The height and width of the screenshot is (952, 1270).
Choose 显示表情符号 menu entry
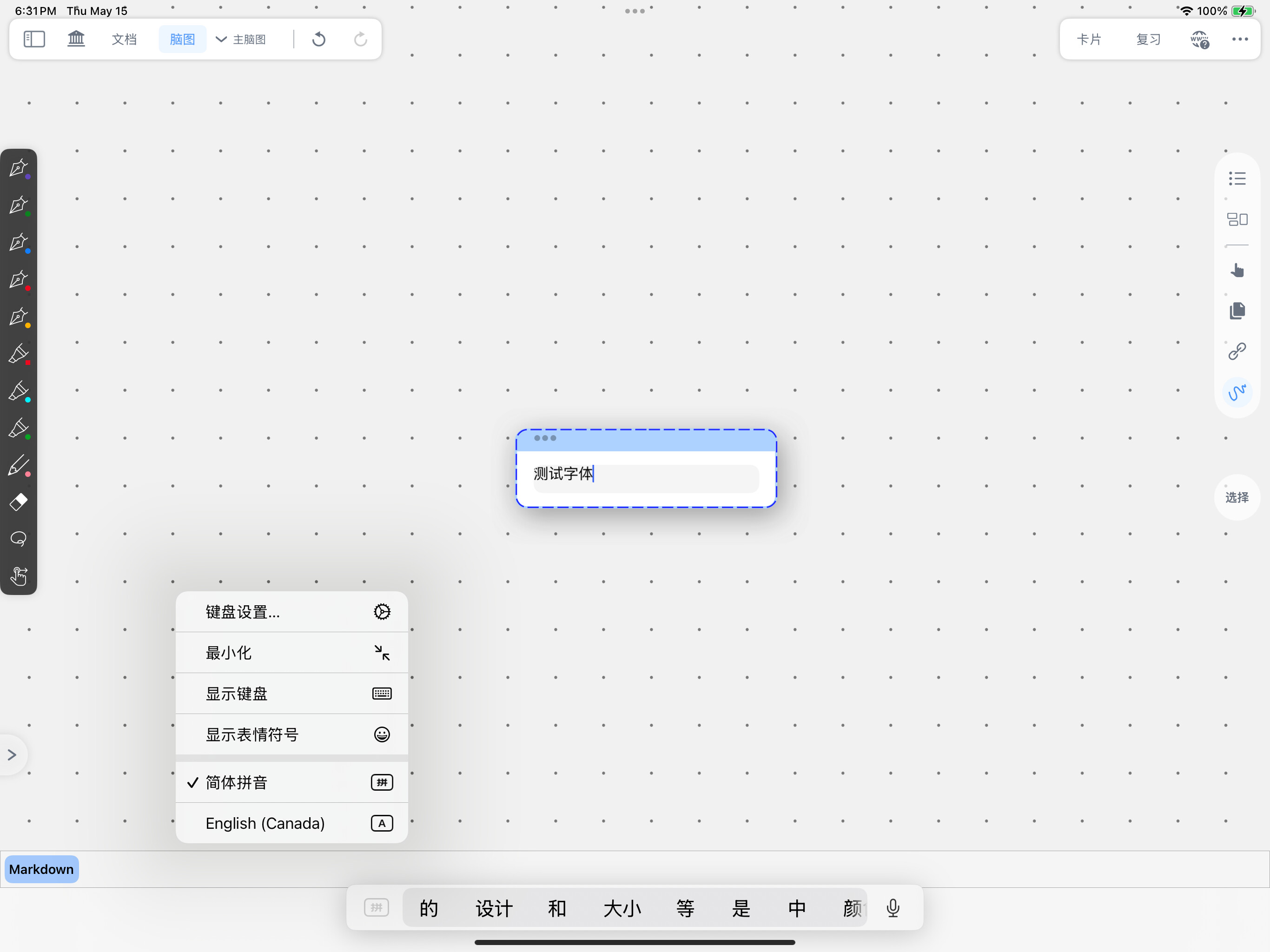[x=291, y=734]
